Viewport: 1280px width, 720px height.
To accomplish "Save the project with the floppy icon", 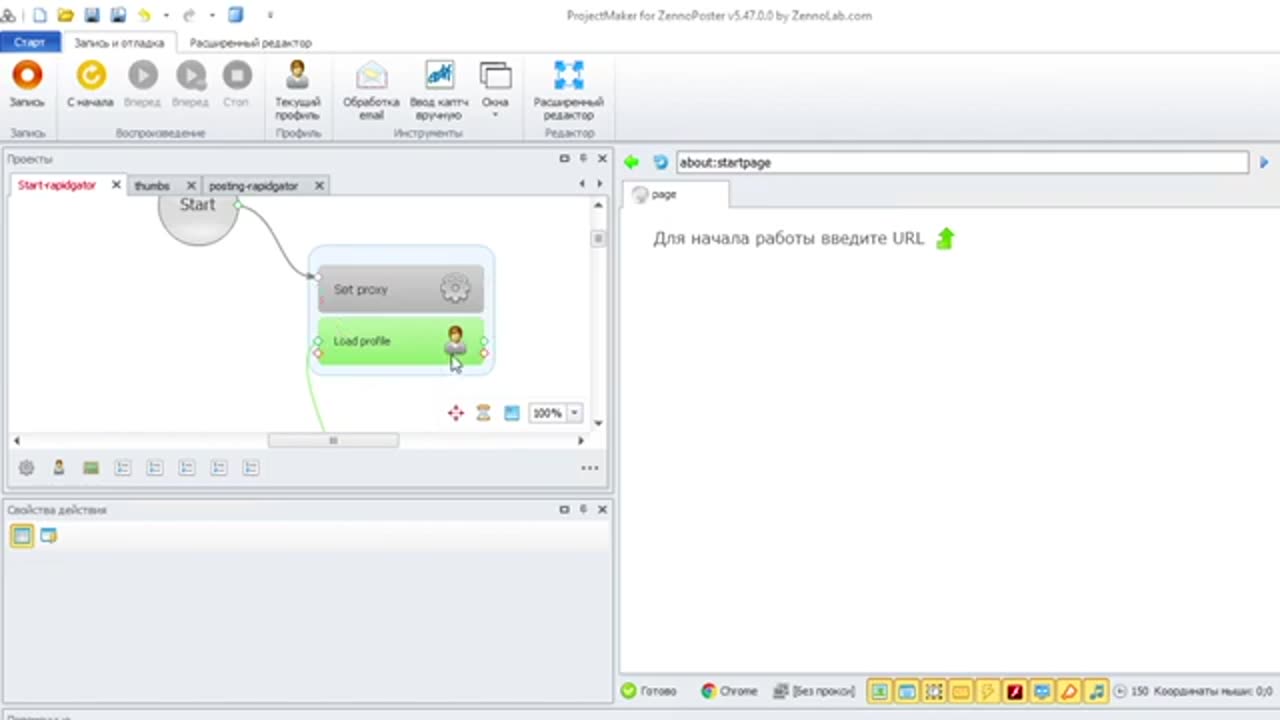I will [x=93, y=15].
